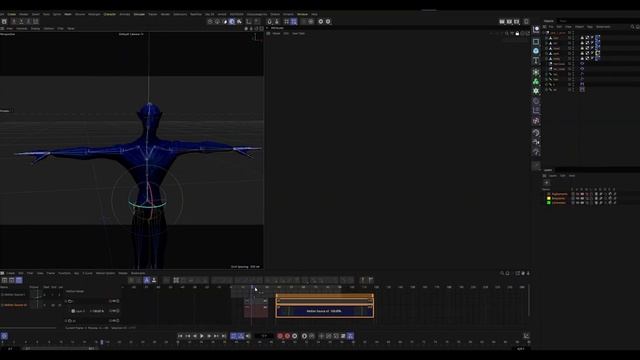Click the search icon in the Attribute Manager header

[x=507, y=33]
